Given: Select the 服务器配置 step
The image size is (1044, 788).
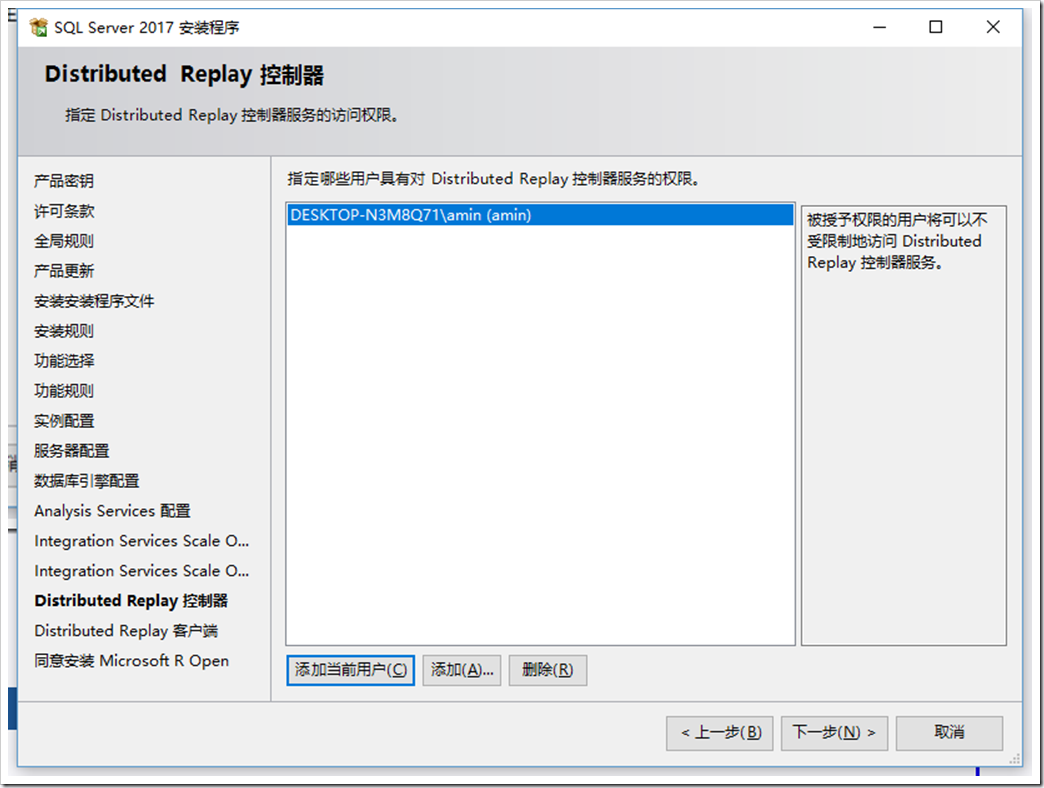Looking at the screenshot, I should click(71, 451).
